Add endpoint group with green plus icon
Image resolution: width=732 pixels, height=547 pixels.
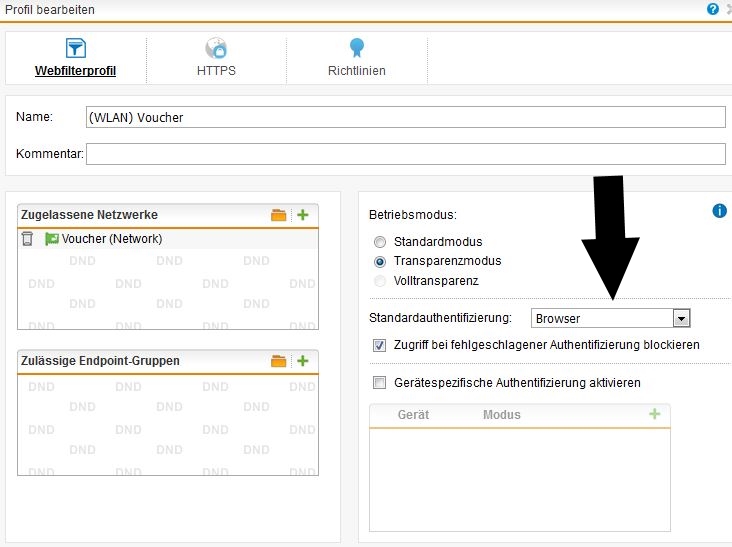coord(302,361)
